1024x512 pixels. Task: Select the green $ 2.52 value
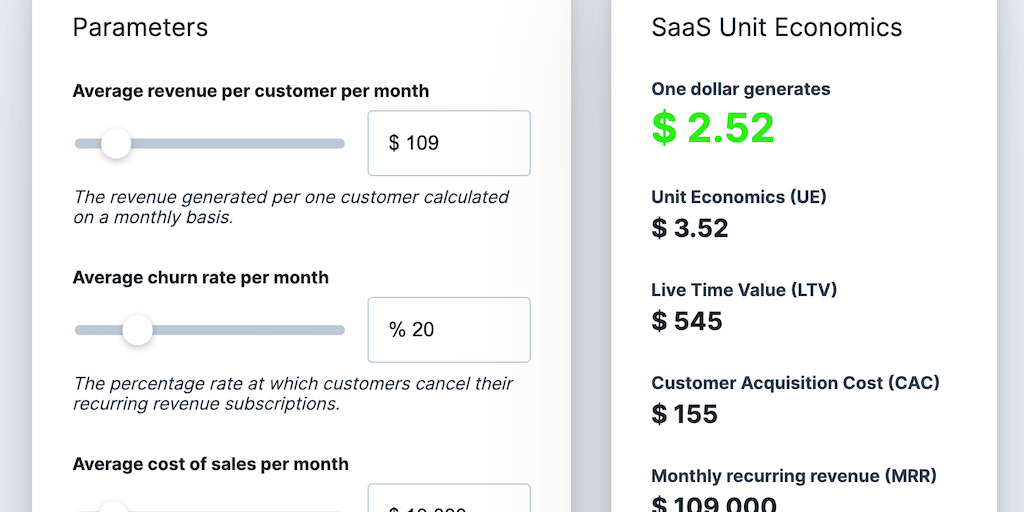713,128
